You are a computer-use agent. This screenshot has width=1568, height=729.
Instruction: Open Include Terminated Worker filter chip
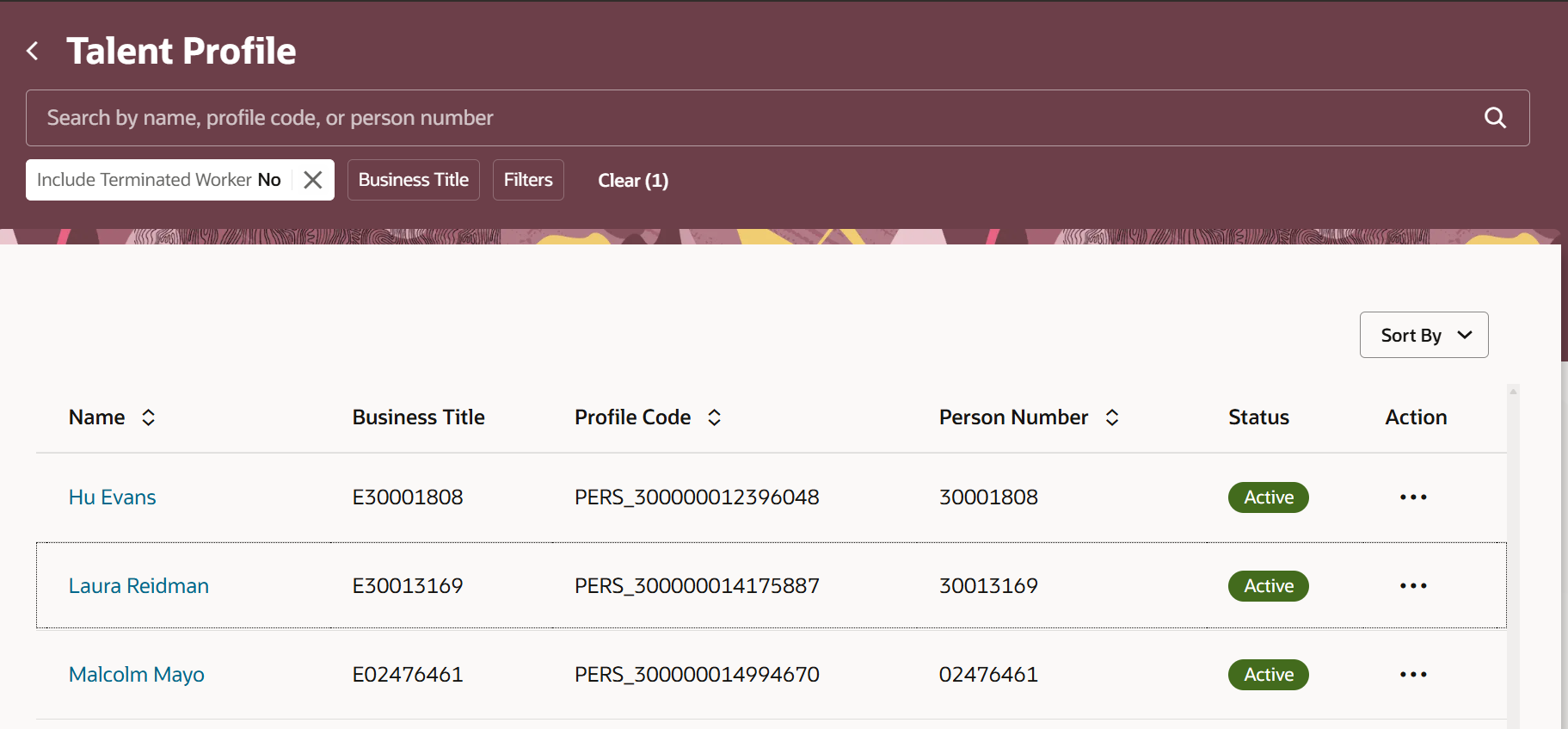click(159, 180)
